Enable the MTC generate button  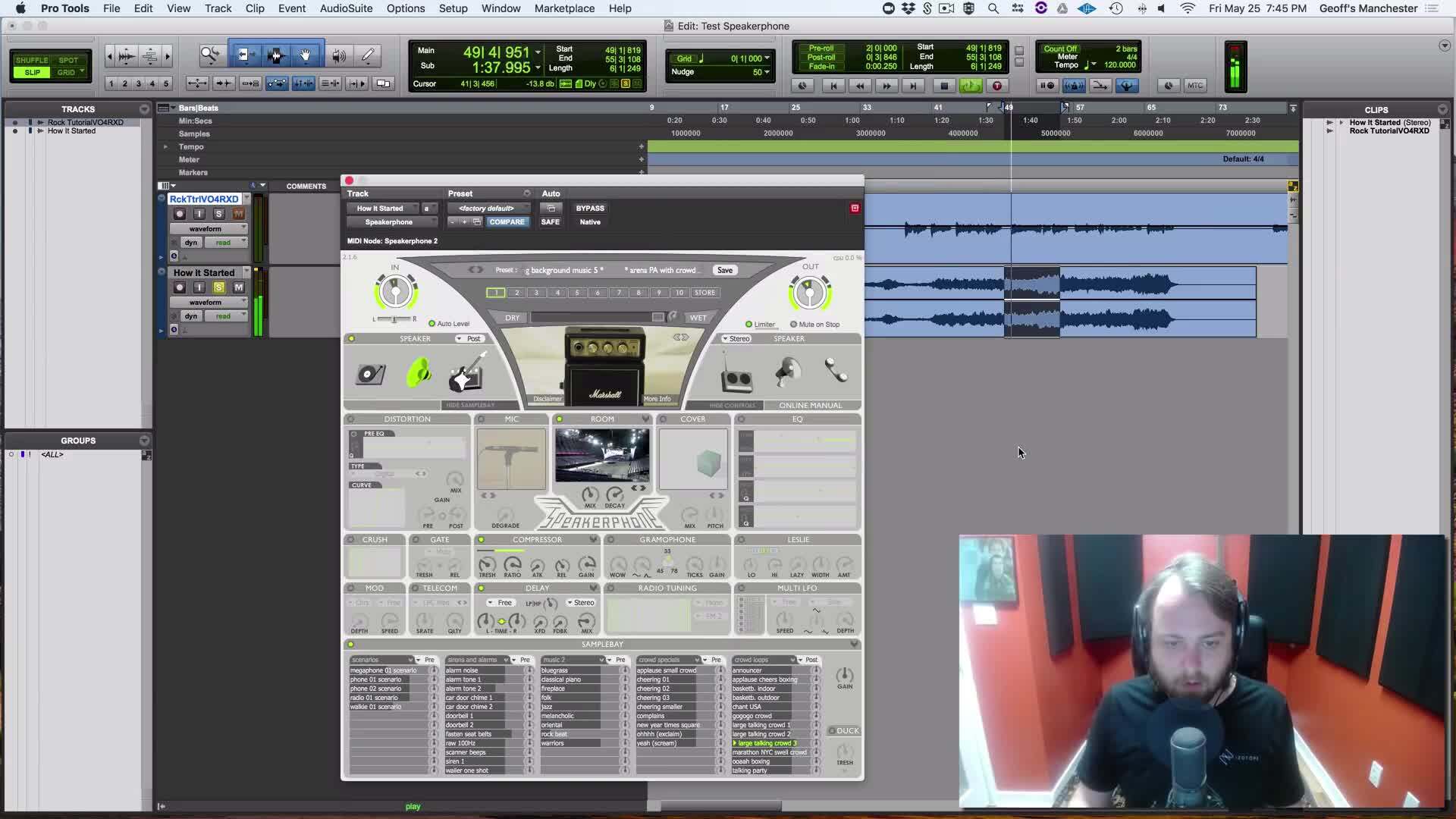click(x=1195, y=86)
